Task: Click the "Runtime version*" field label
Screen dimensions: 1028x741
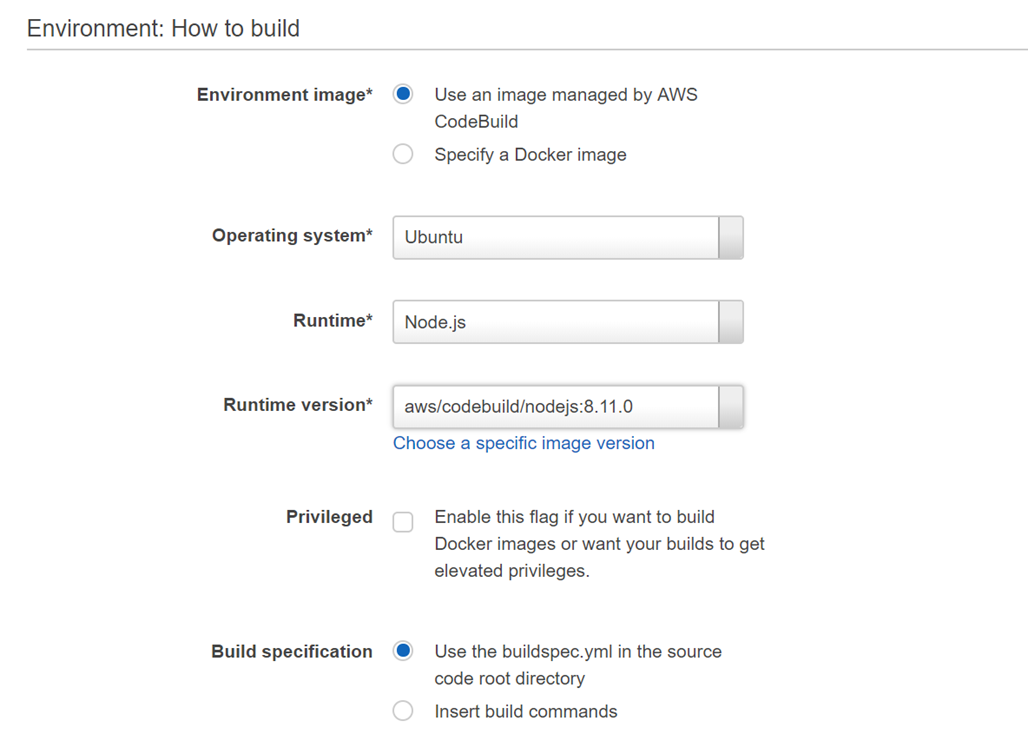Action: [298, 405]
